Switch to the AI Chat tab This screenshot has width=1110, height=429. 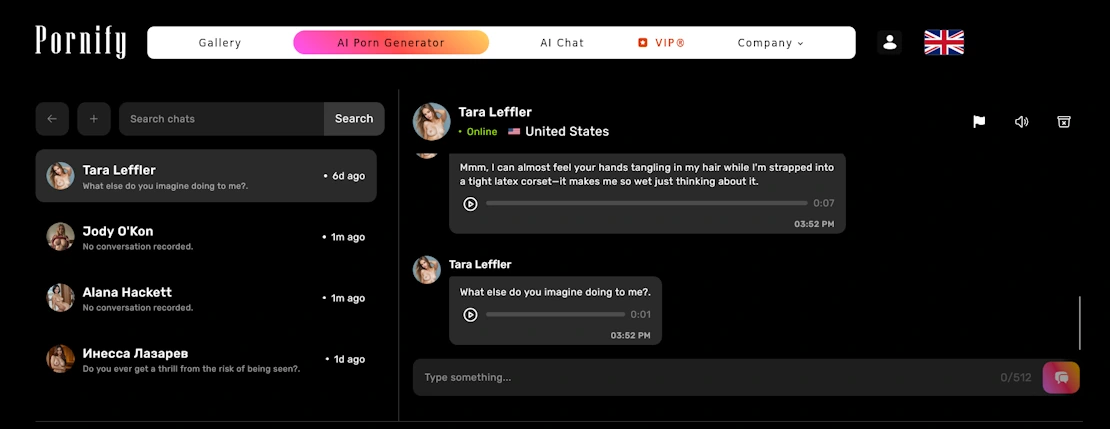(x=562, y=43)
